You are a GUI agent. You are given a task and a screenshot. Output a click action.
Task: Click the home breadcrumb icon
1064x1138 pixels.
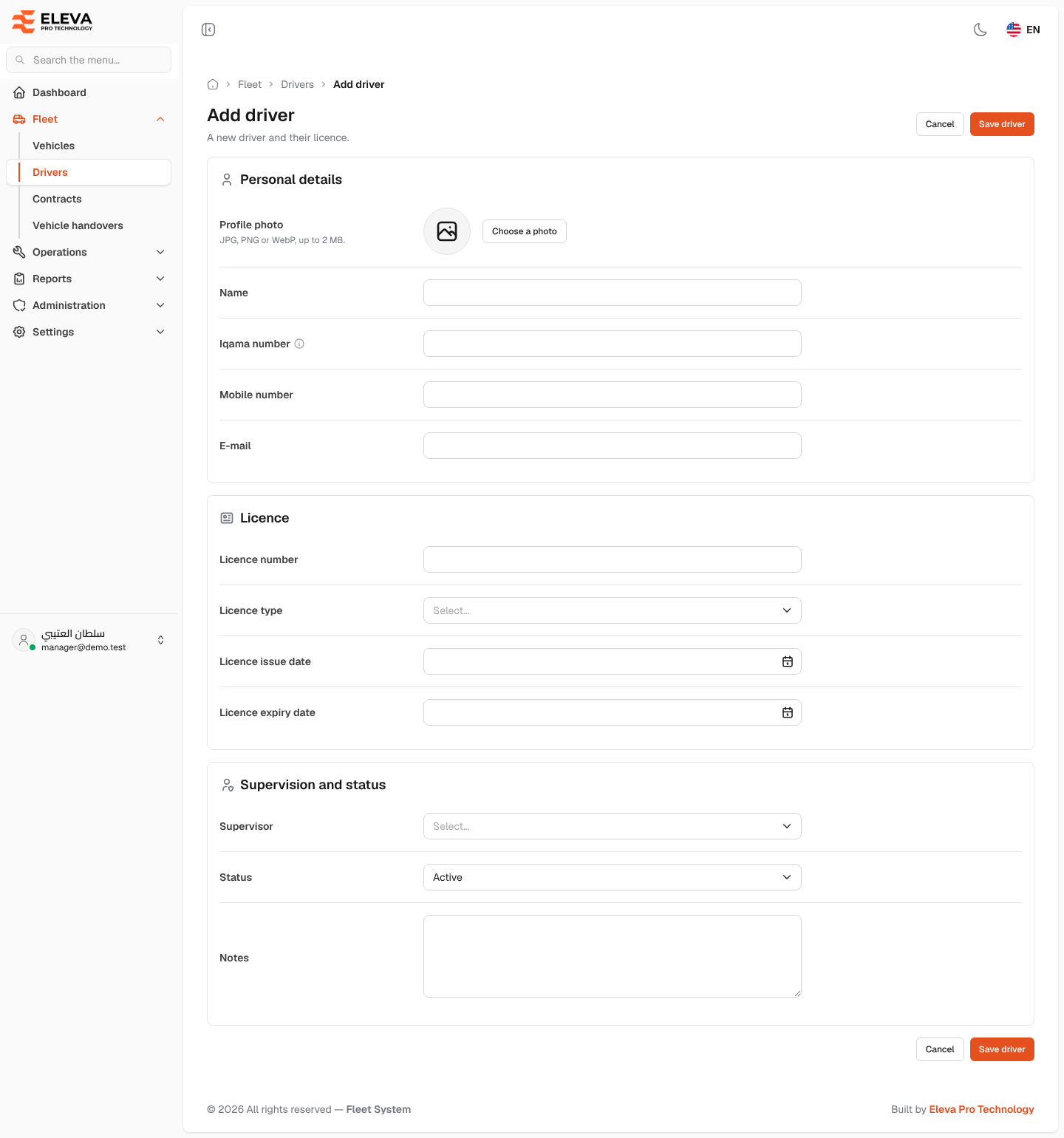(x=213, y=84)
